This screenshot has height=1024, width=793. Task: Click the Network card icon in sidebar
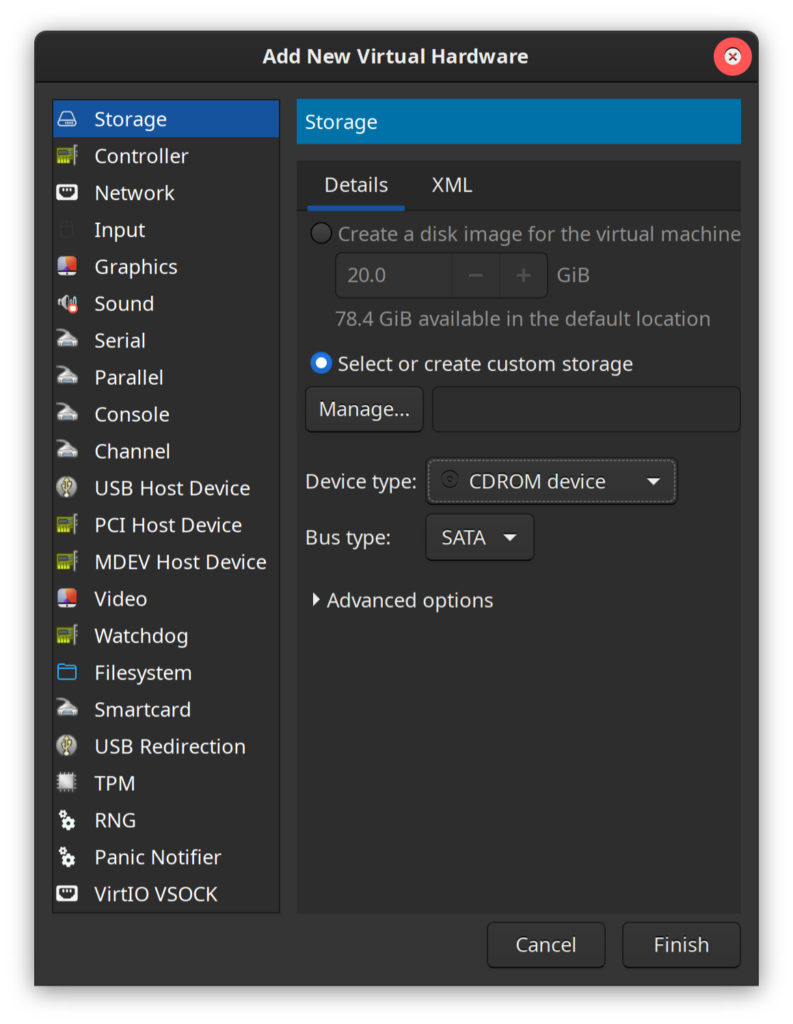pos(67,193)
